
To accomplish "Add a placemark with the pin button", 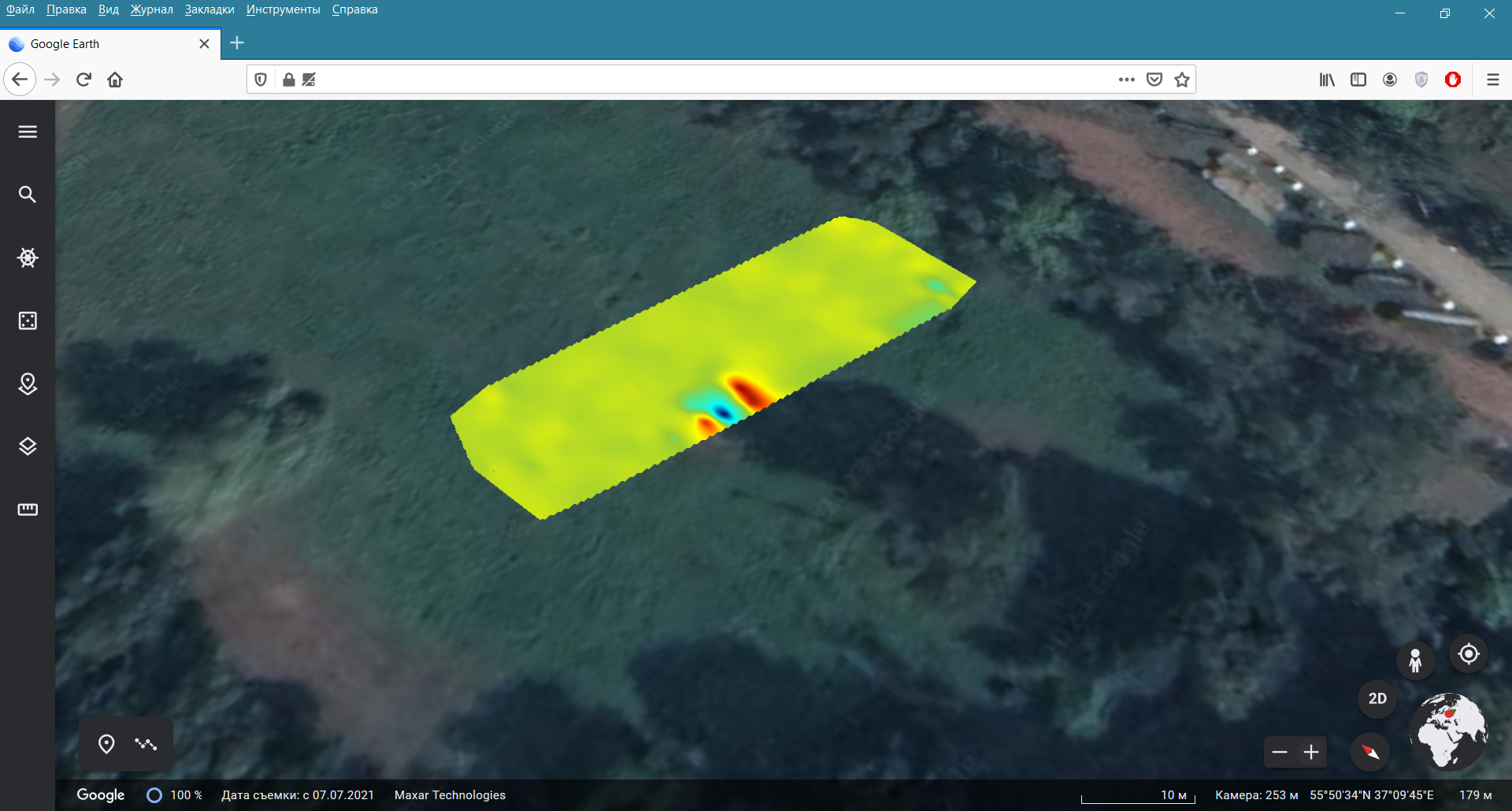I will pyautogui.click(x=106, y=744).
